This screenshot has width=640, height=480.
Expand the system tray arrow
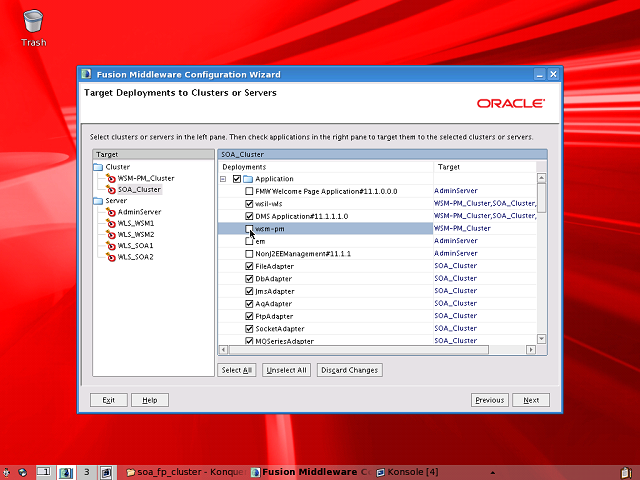[x=493, y=473]
